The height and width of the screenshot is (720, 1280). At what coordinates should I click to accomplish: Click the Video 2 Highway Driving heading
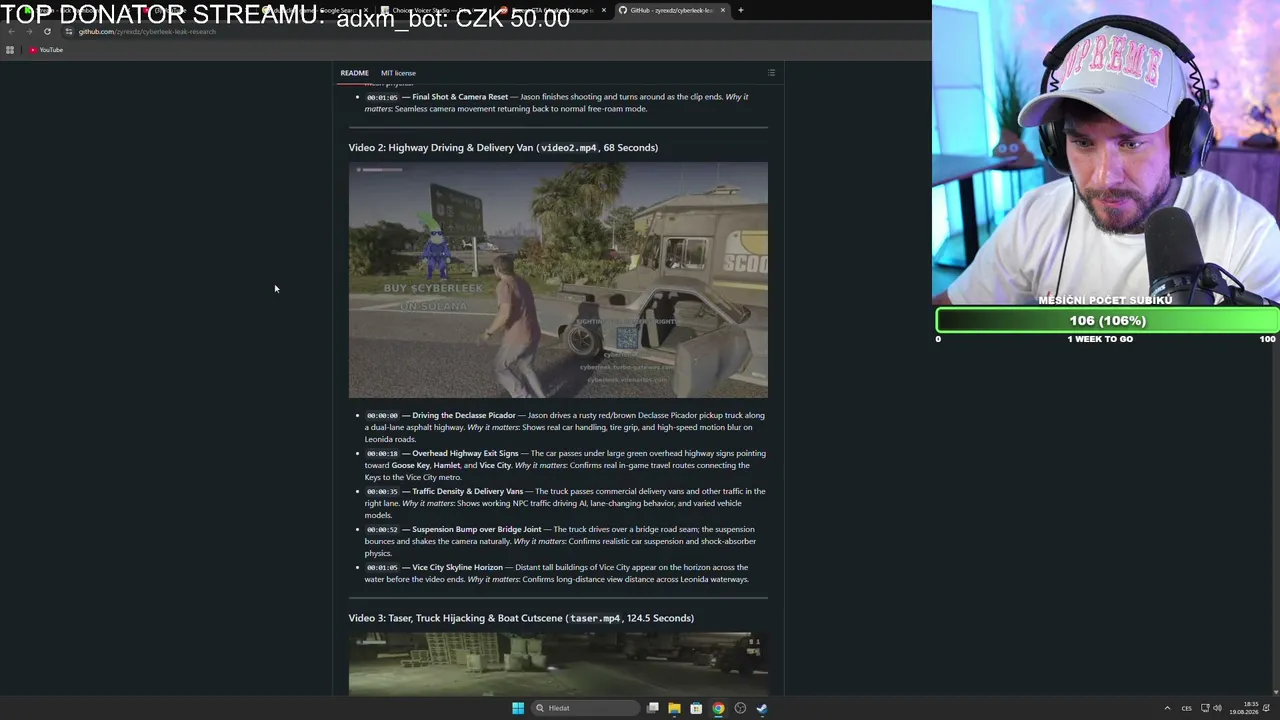(503, 148)
